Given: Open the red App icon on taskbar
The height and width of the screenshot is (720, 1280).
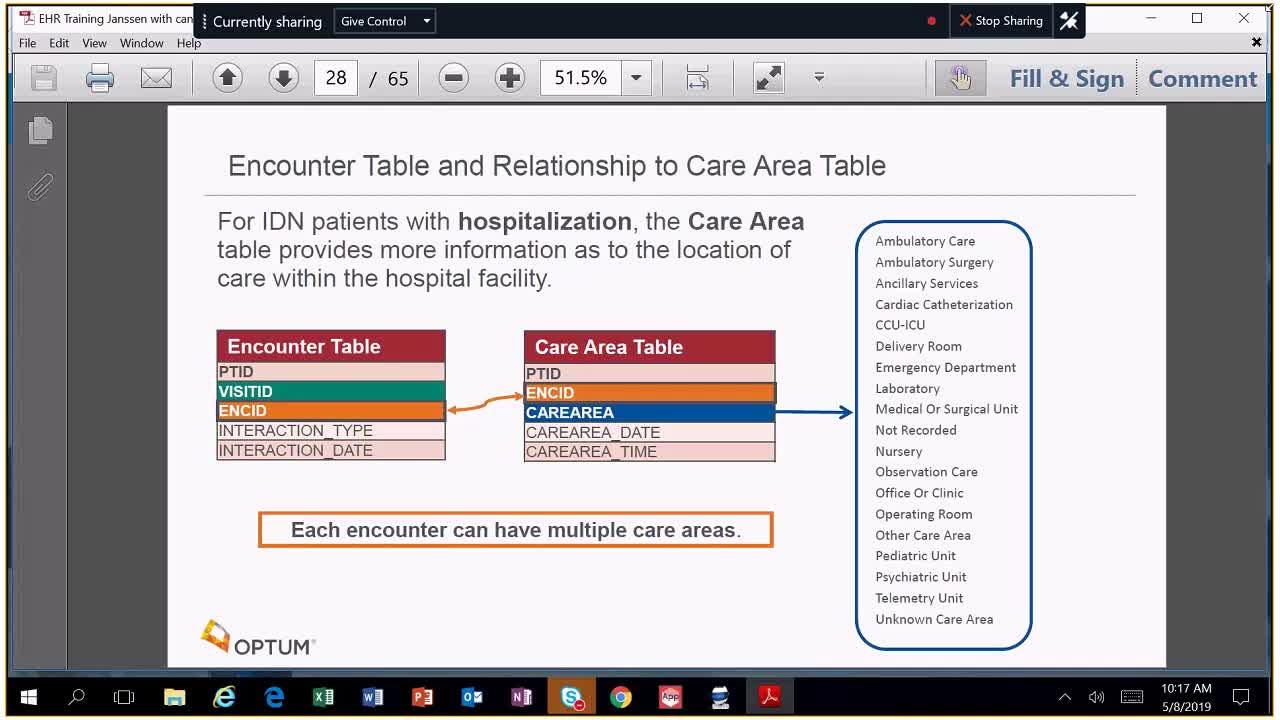Looking at the screenshot, I should click(670, 697).
